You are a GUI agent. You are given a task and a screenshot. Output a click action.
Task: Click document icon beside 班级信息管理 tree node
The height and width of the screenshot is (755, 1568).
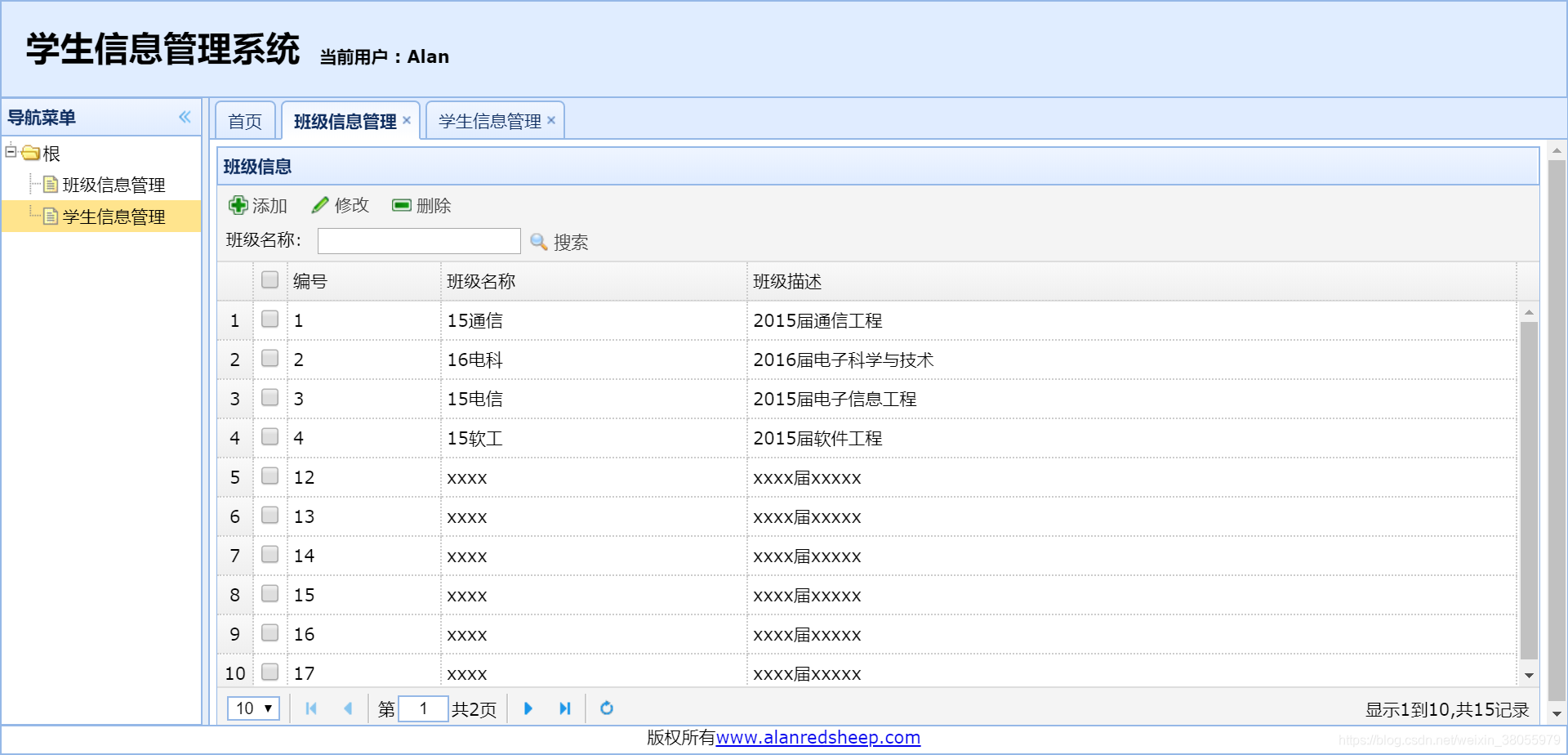51,184
